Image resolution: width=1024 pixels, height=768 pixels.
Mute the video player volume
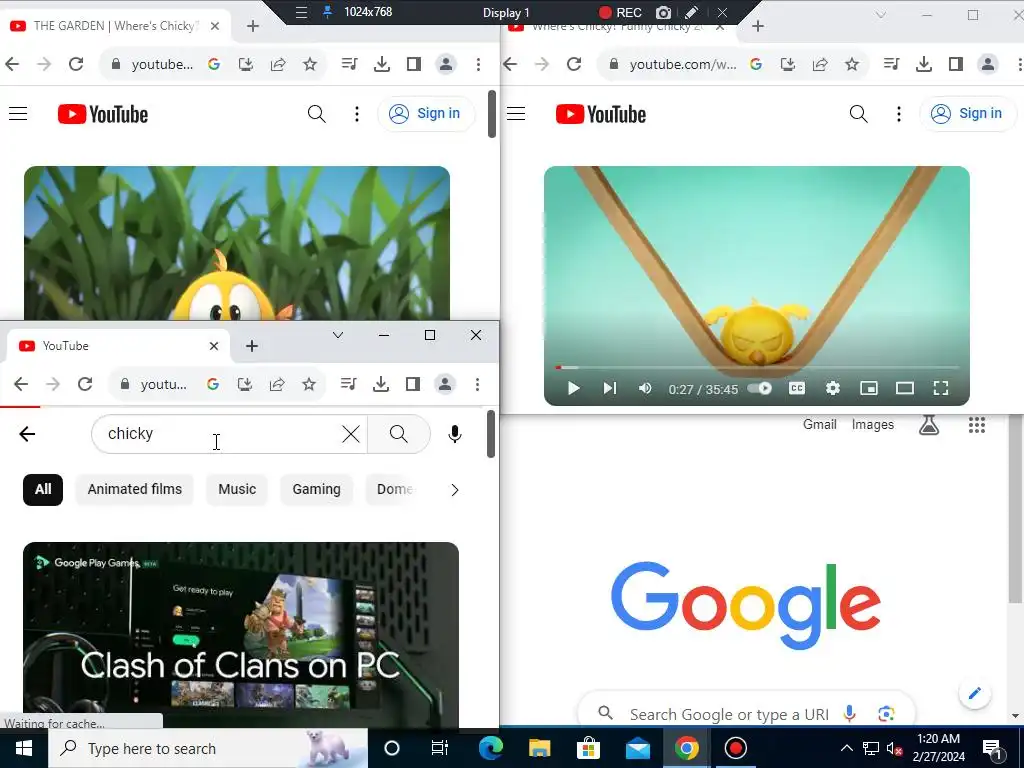click(x=645, y=389)
